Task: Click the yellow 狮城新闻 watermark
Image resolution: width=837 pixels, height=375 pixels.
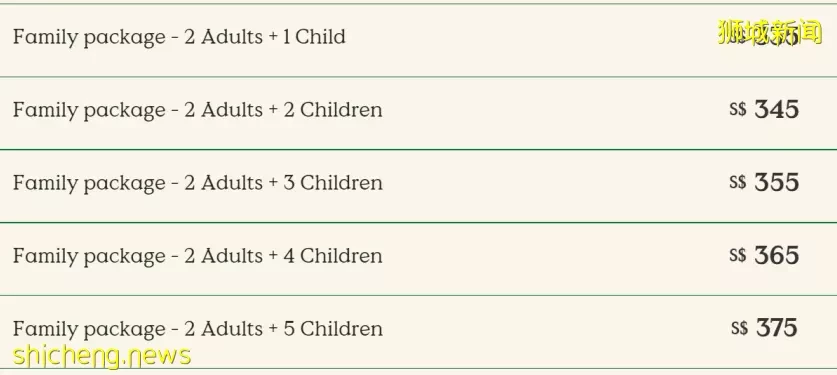Action: pos(769,32)
